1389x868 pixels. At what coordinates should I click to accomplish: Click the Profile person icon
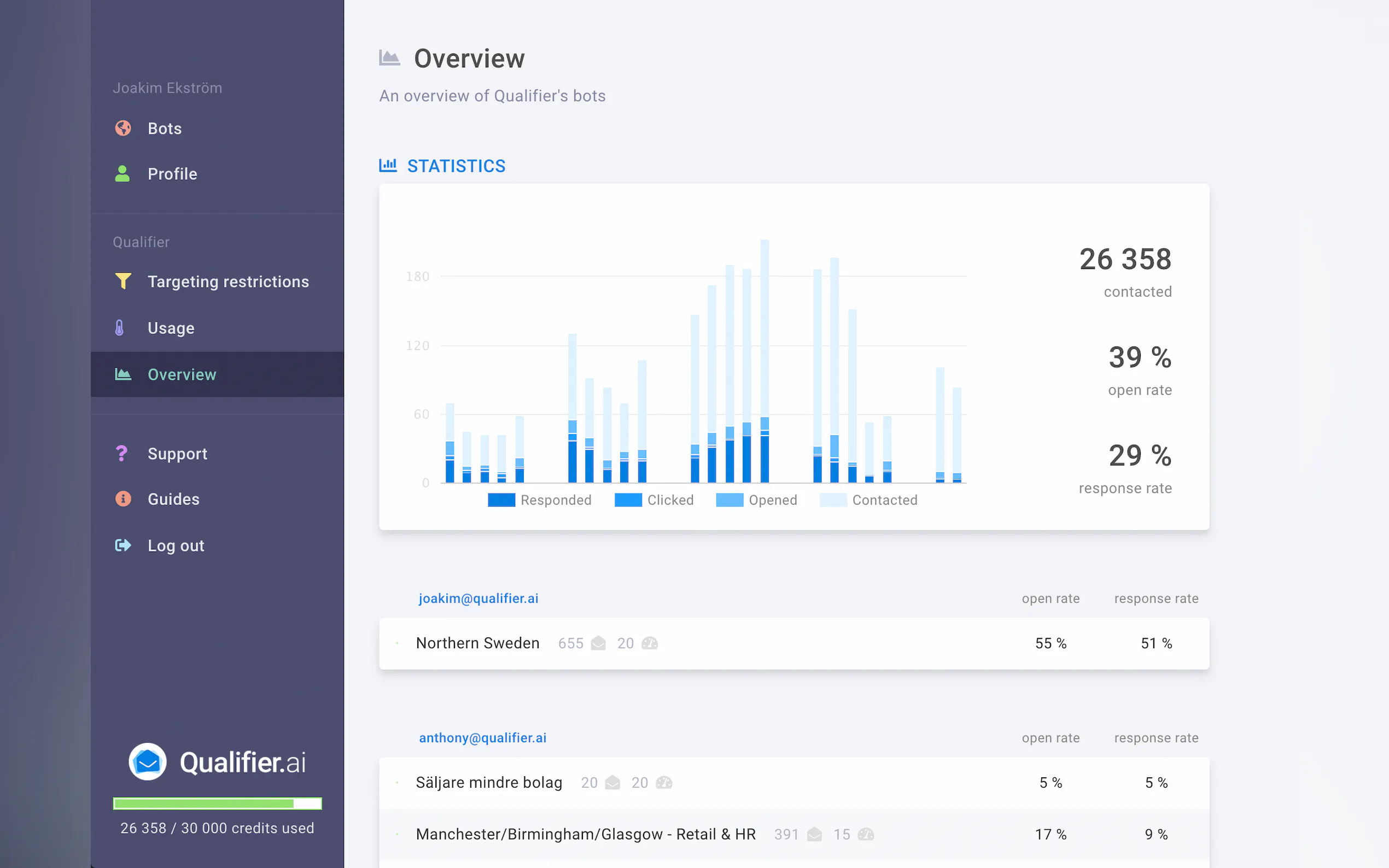coord(122,173)
